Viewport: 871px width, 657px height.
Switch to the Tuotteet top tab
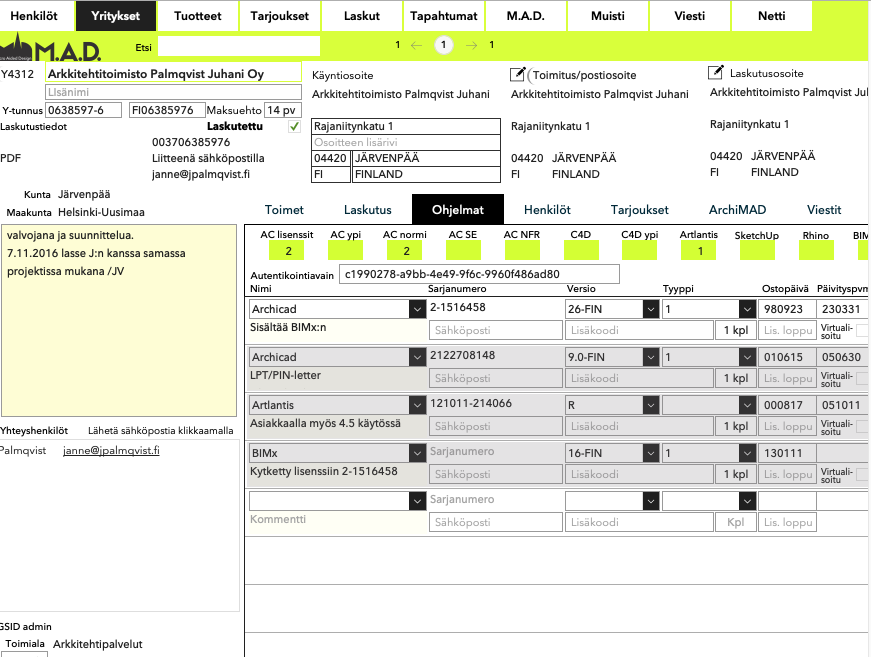pyautogui.click(x=198, y=16)
